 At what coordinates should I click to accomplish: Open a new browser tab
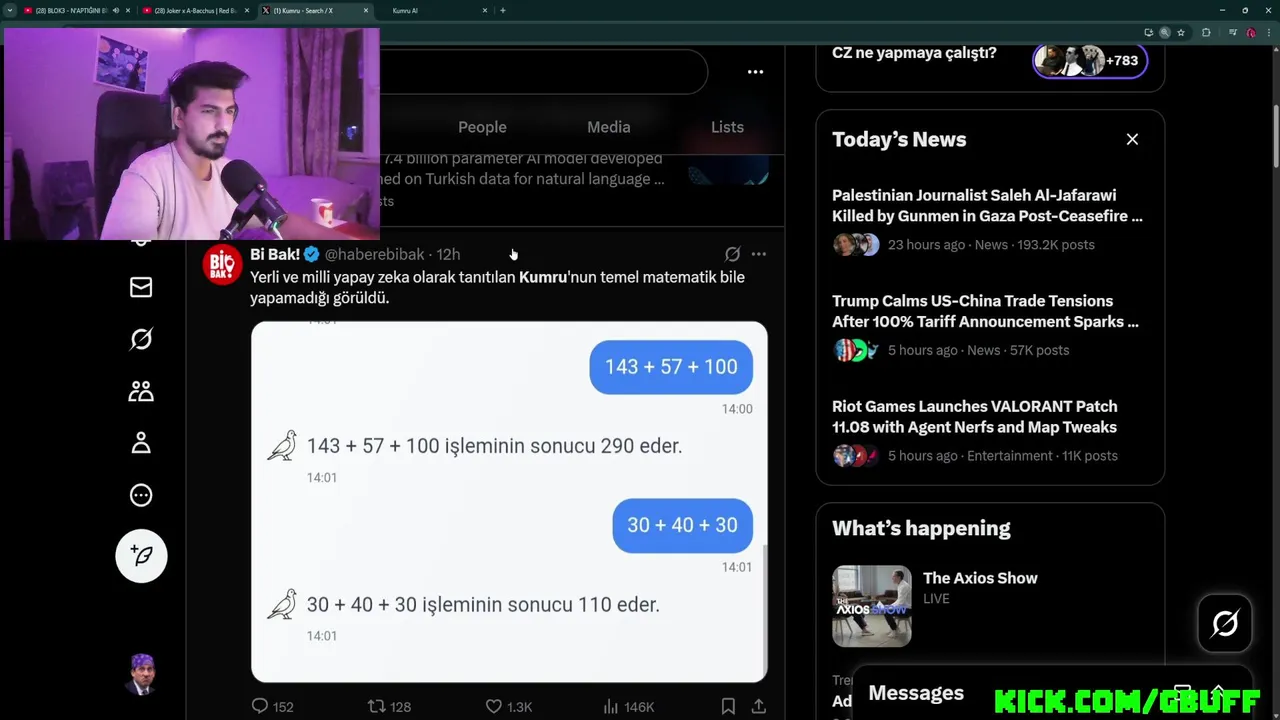pyautogui.click(x=502, y=10)
